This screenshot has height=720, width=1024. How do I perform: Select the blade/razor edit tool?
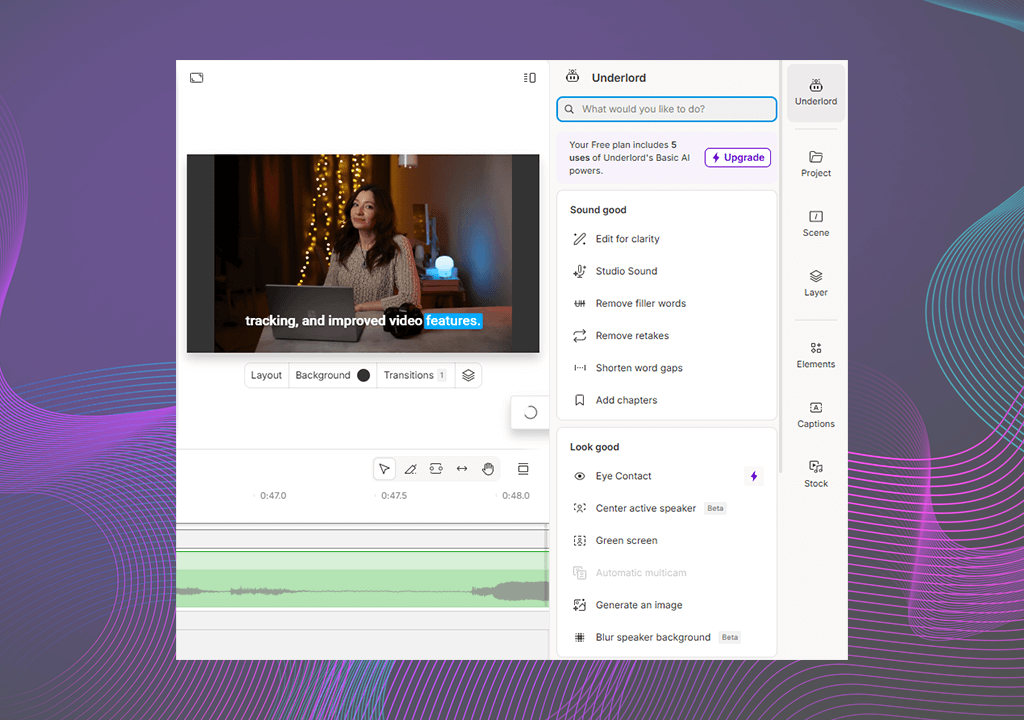[x=410, y=469]
